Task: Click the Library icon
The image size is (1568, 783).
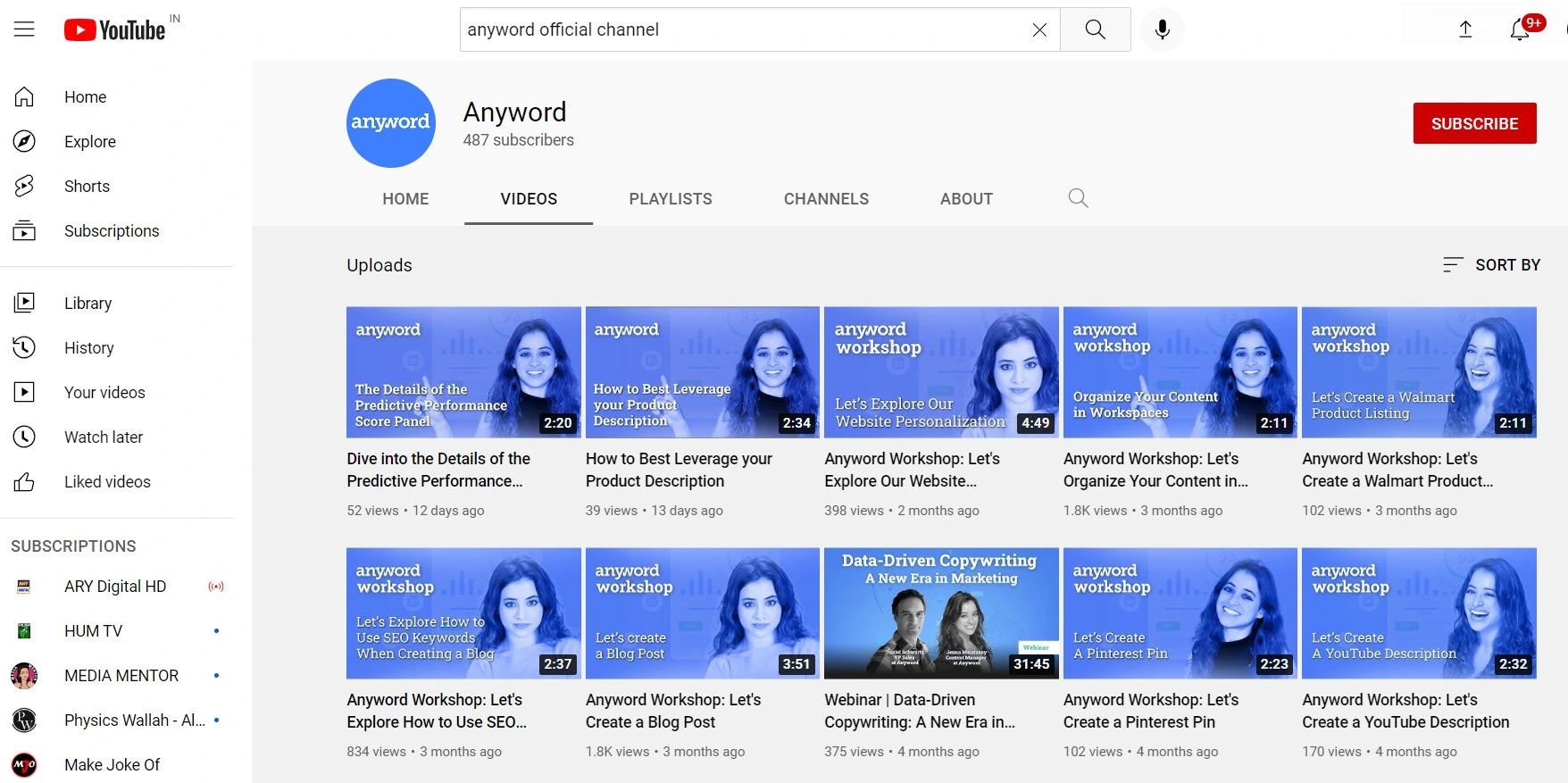Action: click(24, 303)
